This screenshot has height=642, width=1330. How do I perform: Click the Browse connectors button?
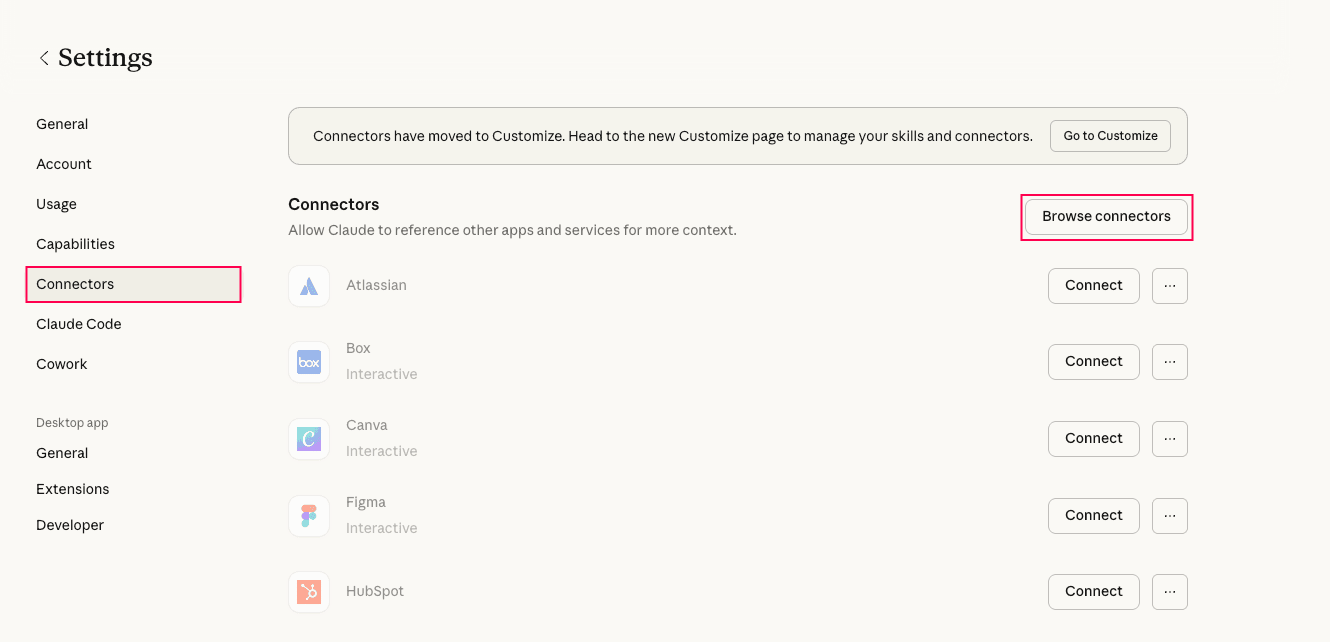coord(1106,216)
